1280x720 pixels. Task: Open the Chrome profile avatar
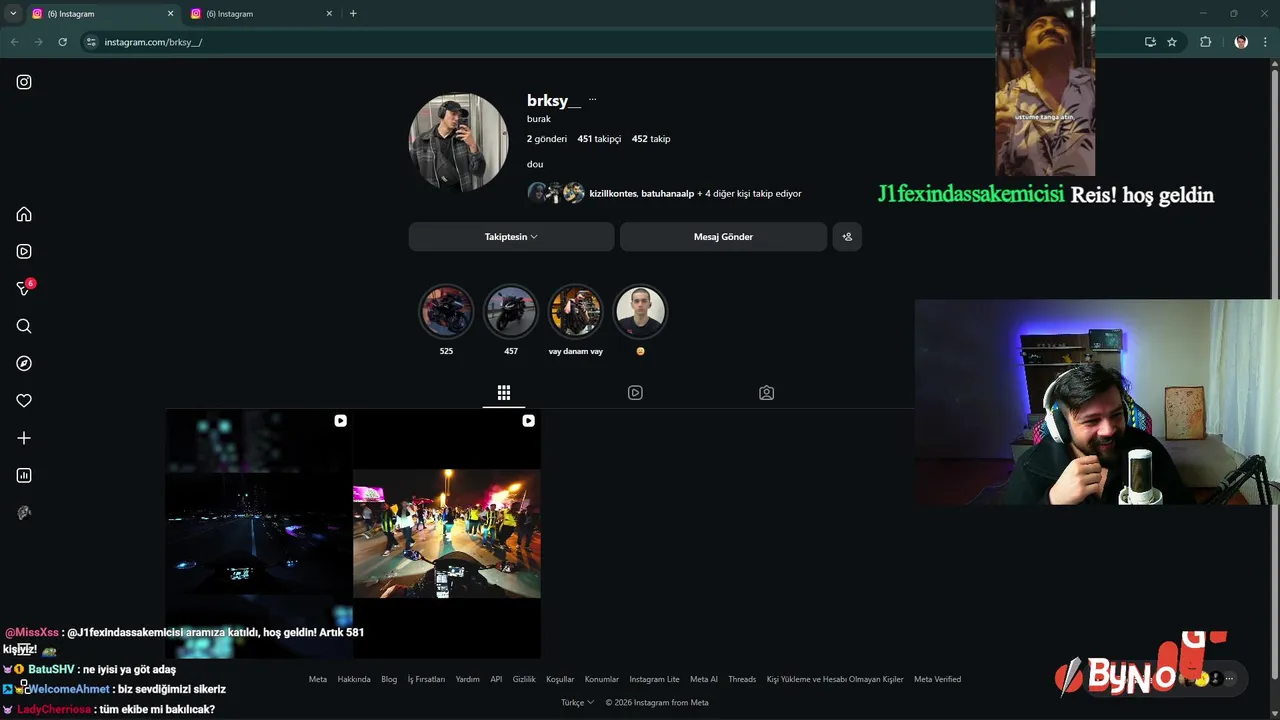coord(1241,42)
